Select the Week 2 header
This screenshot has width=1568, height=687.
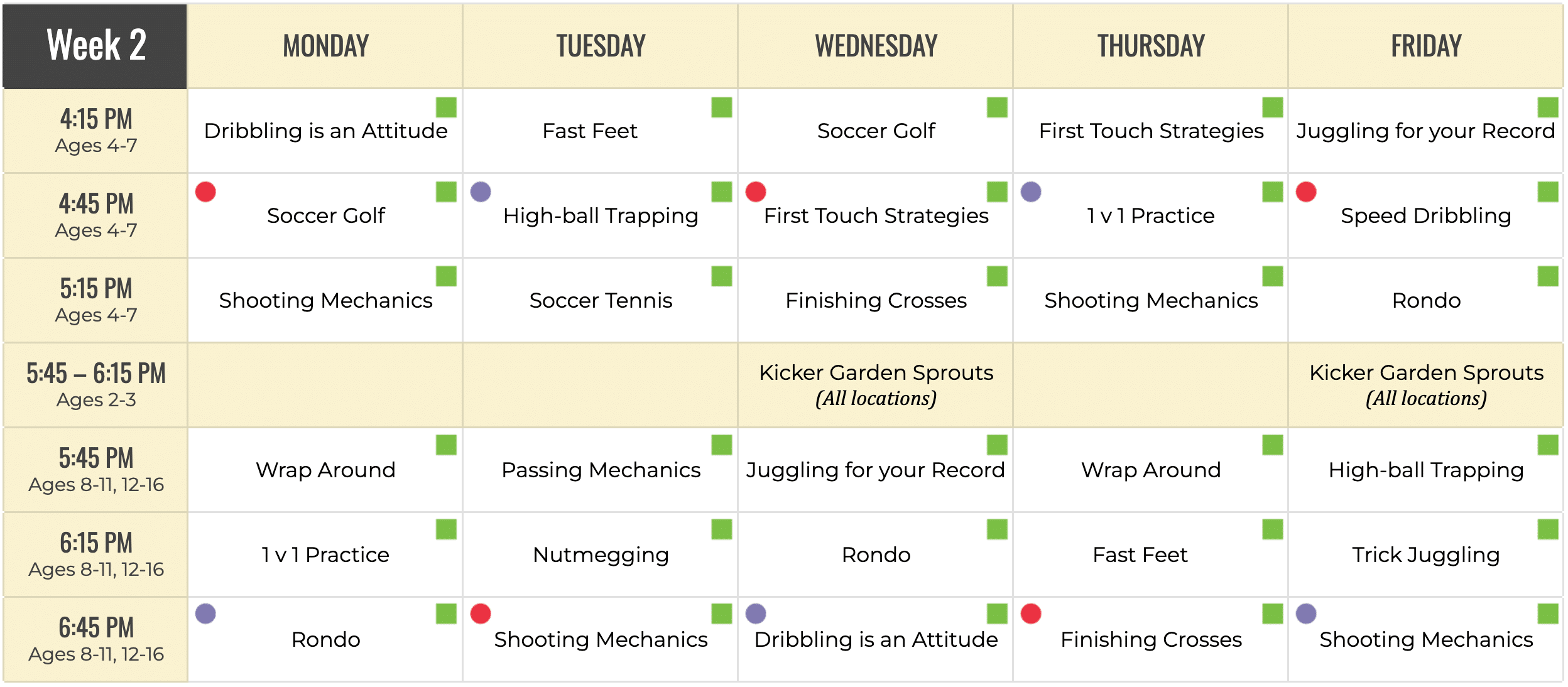(95, 46)
